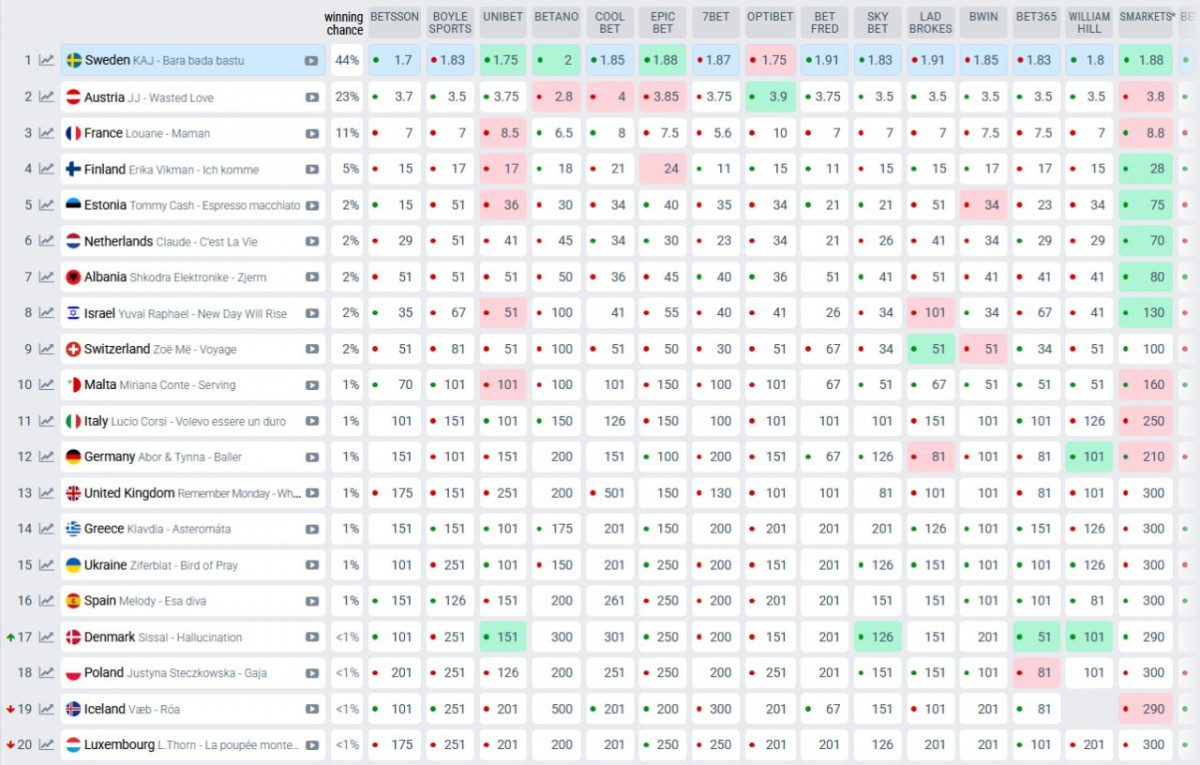
Task: Open the BOYLE SPORTS bookmaker column header
Action: (x=450, y=22)
